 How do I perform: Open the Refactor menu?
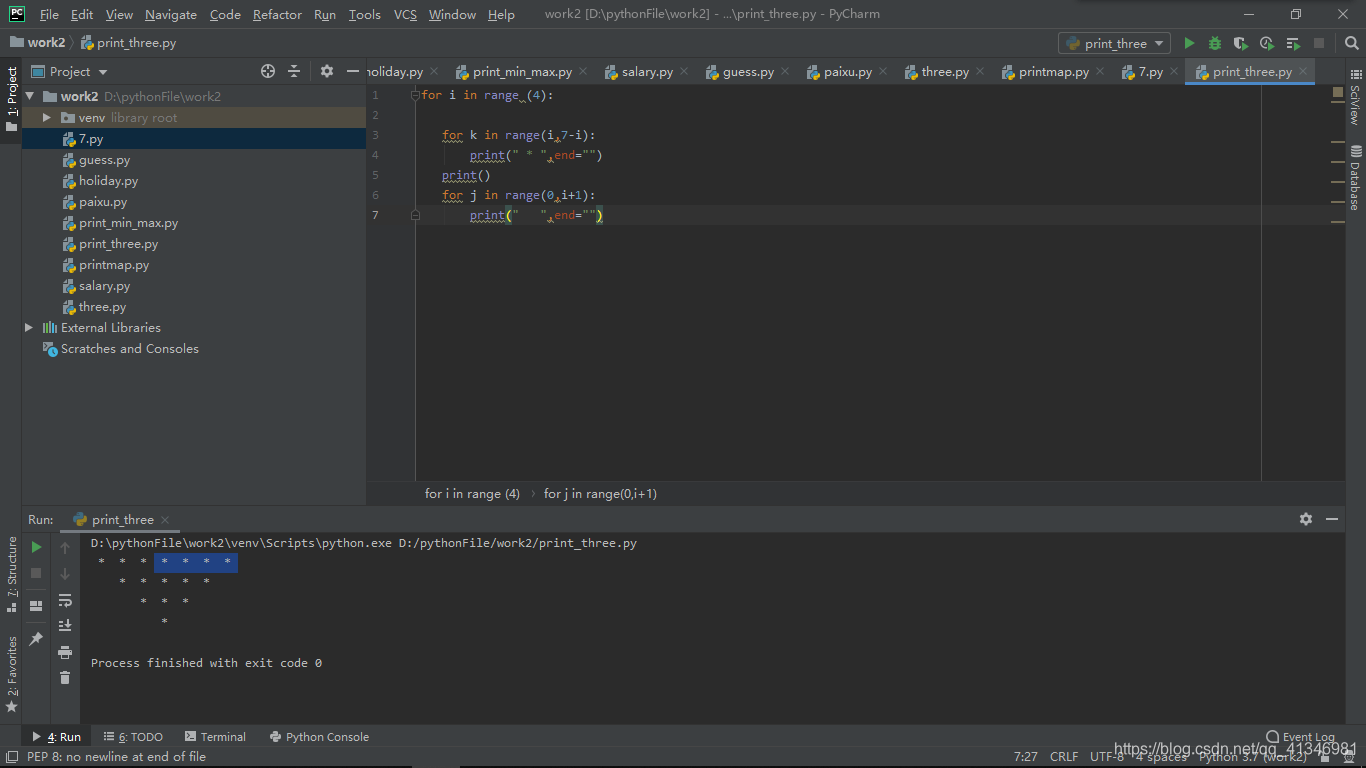277,14
